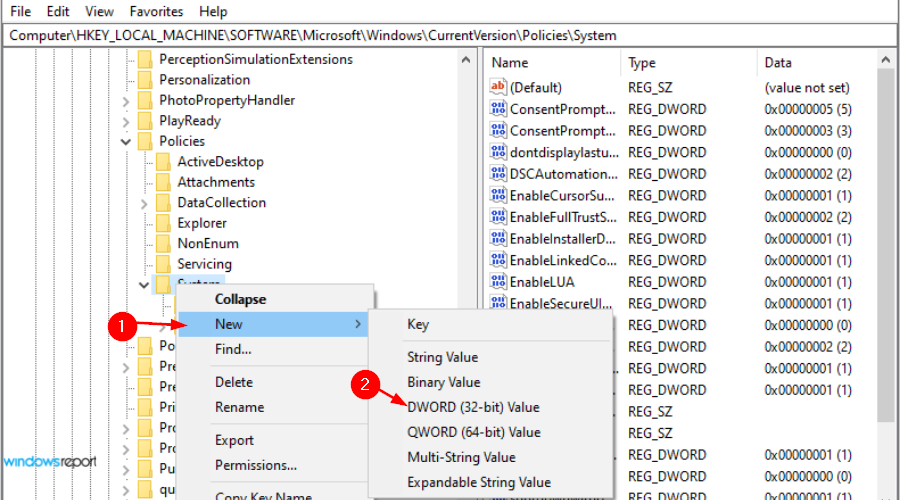
Task: Select the EnableInstallerD... DWORD icon
Action: coord(498,238)
